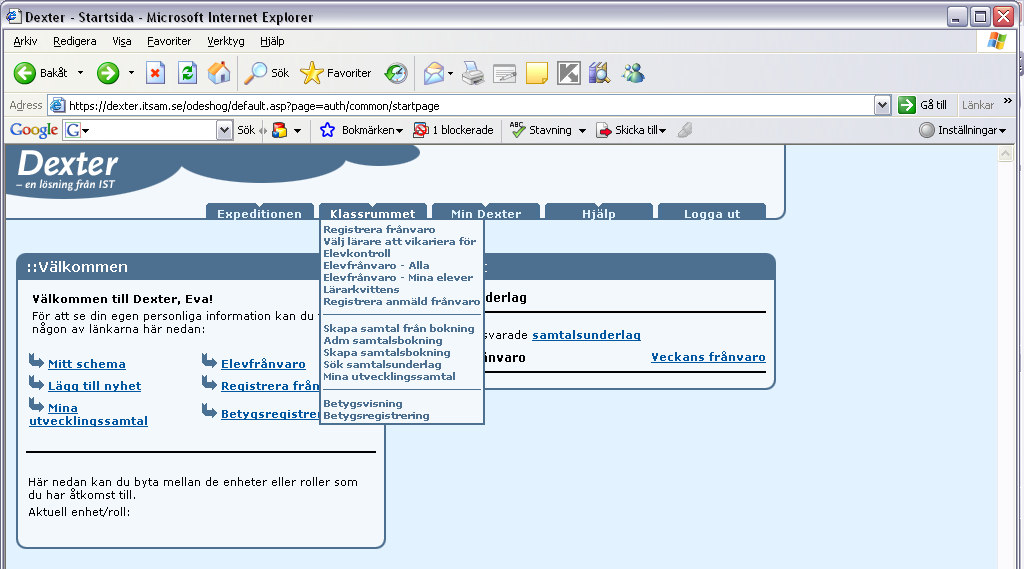Image resolution: width=1024 pixels, height=569 pixels.
Task: Click the Google news icon dropdown arrow
Action: click(297, 131)
